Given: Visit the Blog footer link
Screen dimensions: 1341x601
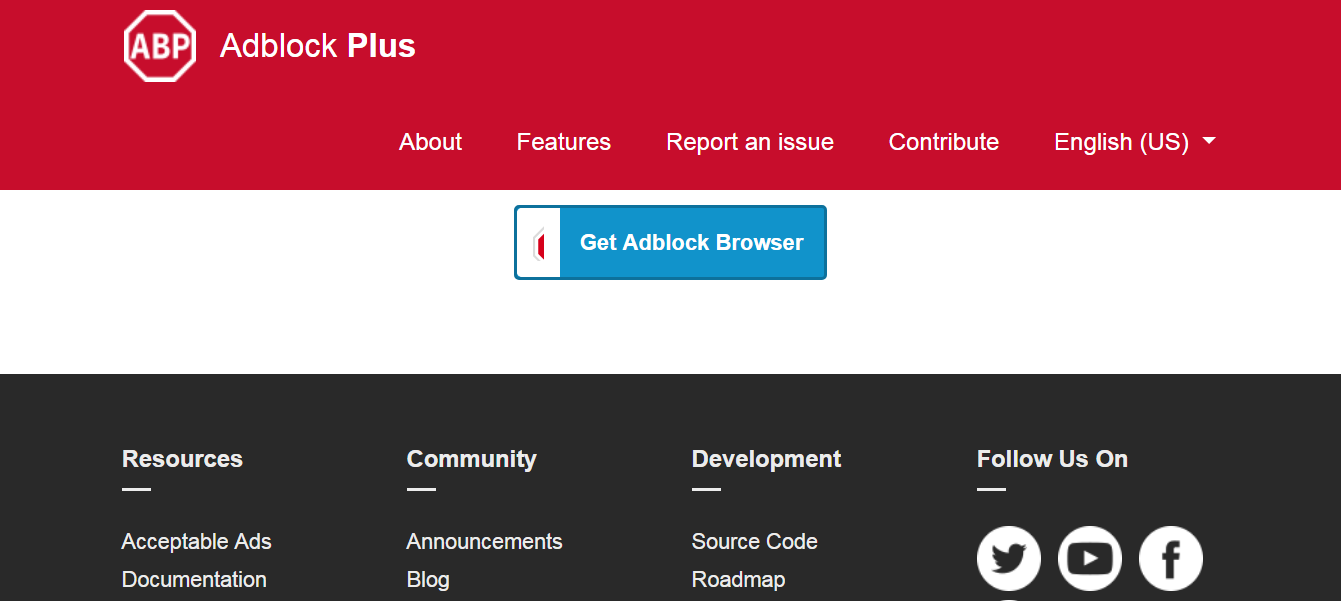Looking at the screenshot, I should pos(428,579).
